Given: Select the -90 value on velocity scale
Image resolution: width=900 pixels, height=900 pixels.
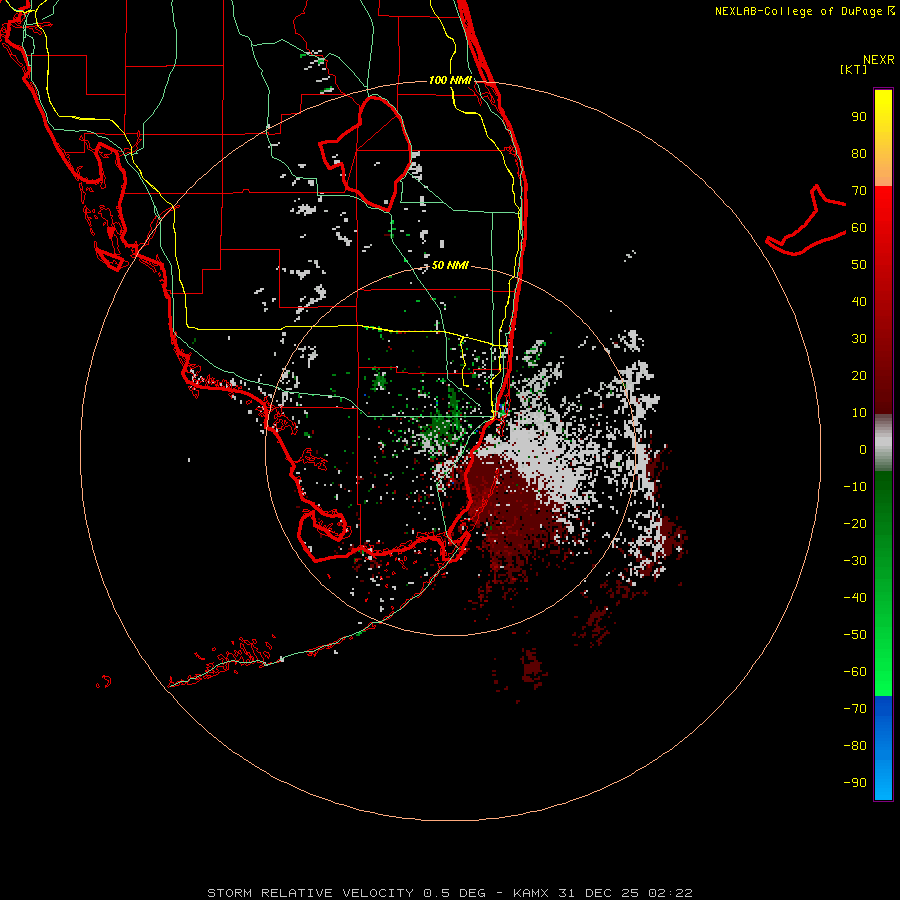Looking at the screenshot, I should tap(855, 783).
